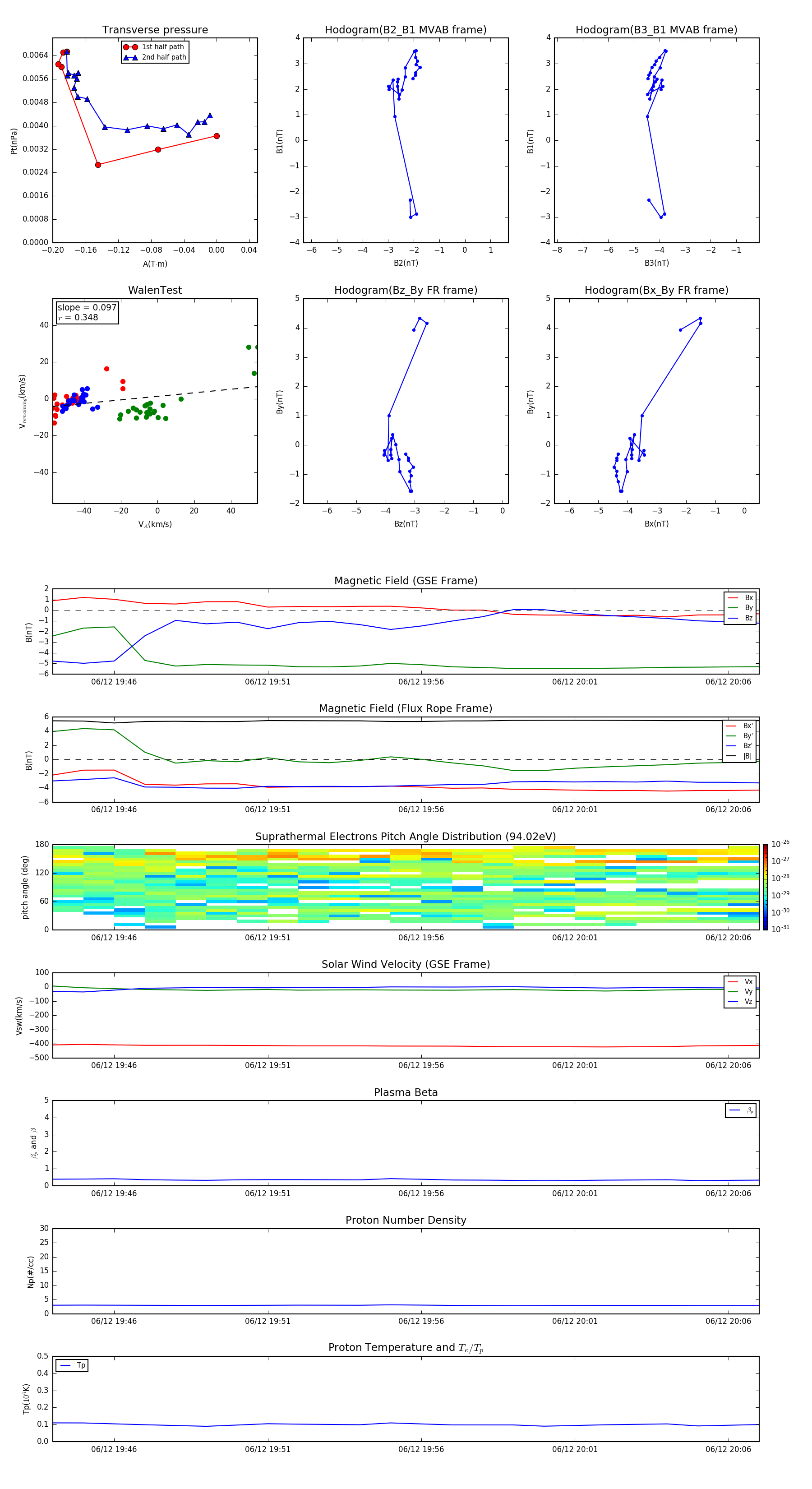Click the "Plasma Beta" plot title
The width and height of the screenshot is (812, 1489).
pos(406,1092)
